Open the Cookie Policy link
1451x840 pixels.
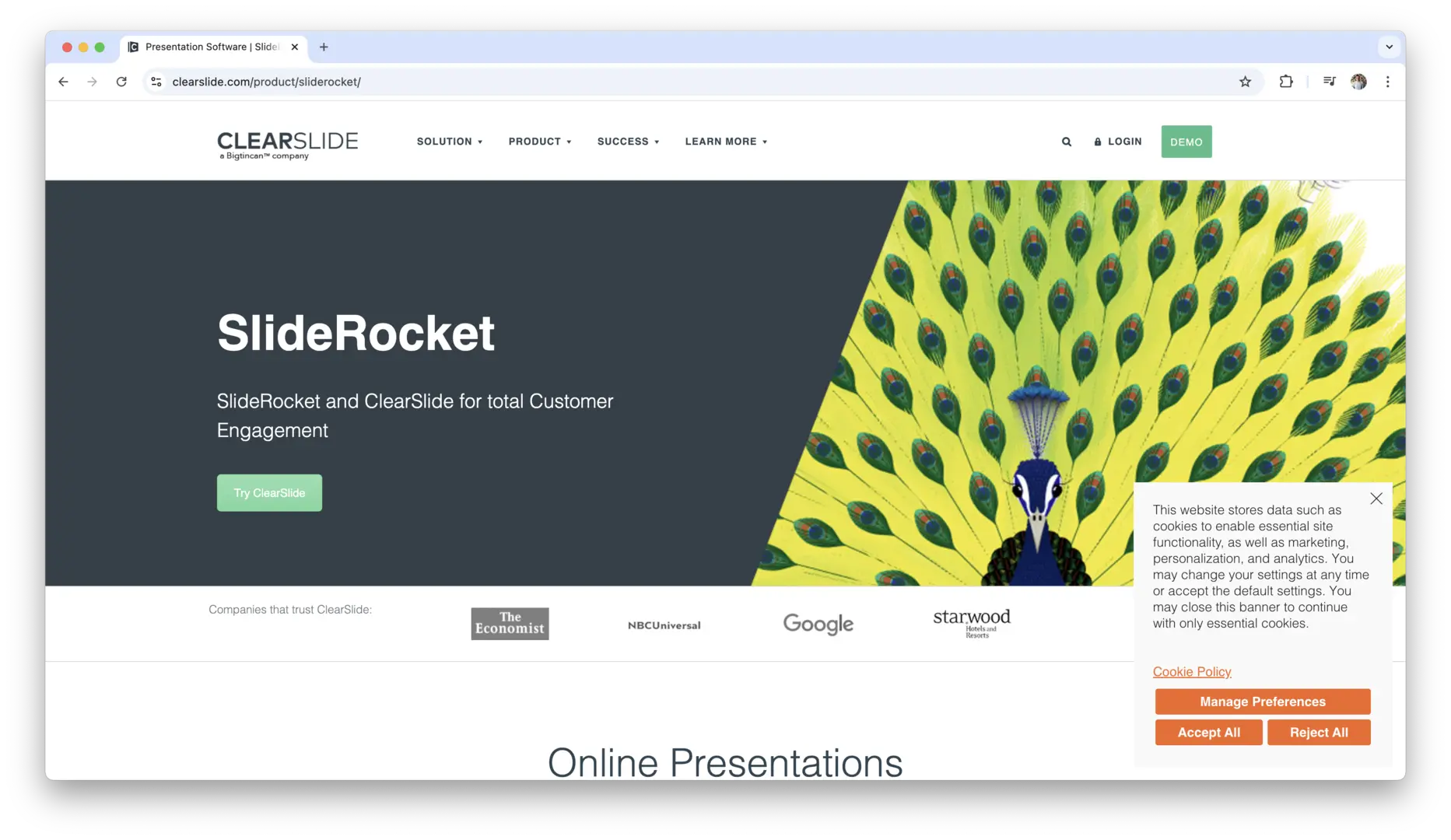click(x=1191, y=672)
